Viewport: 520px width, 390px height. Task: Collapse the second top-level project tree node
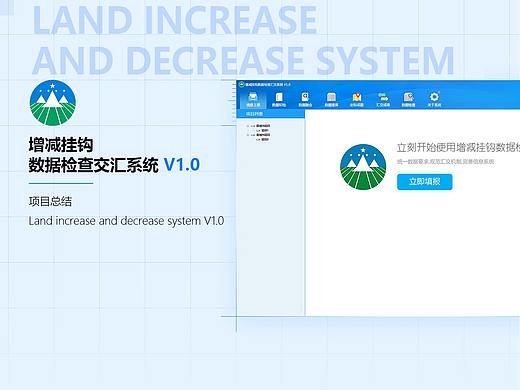point(248,135)
